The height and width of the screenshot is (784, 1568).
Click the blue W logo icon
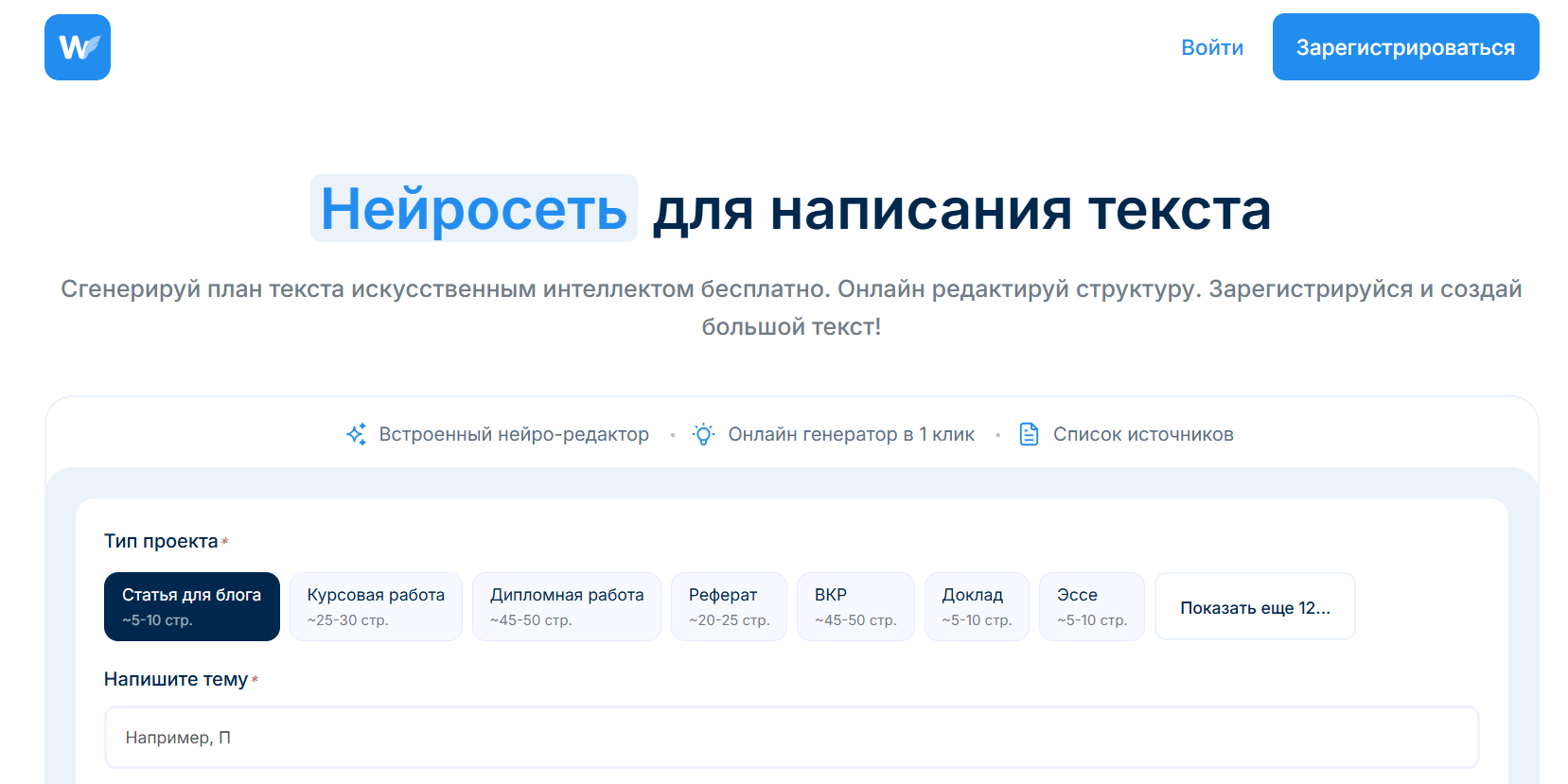point(78,47)
